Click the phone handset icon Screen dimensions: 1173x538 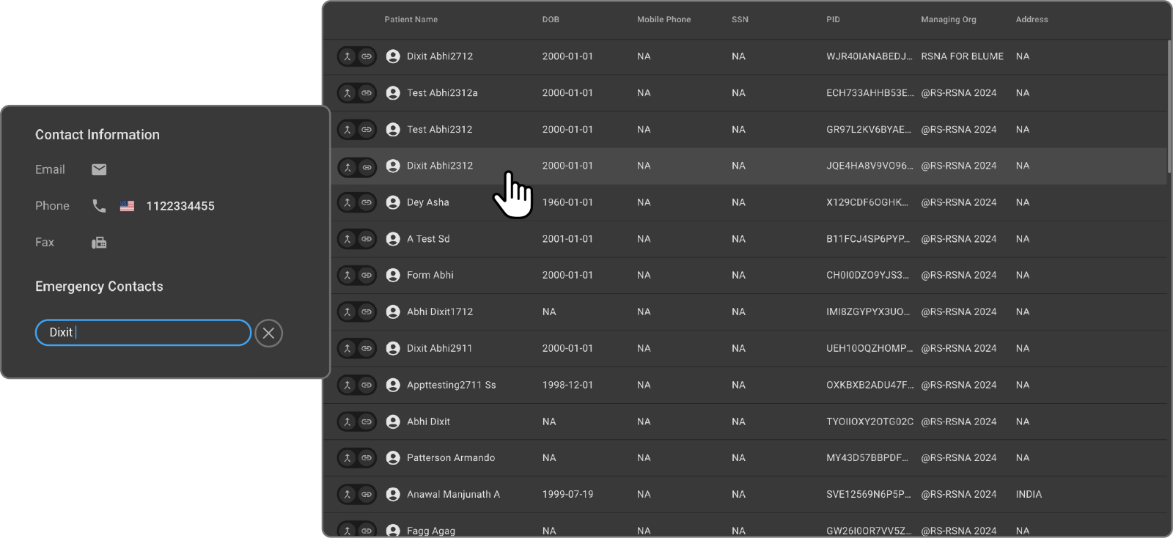99,206
